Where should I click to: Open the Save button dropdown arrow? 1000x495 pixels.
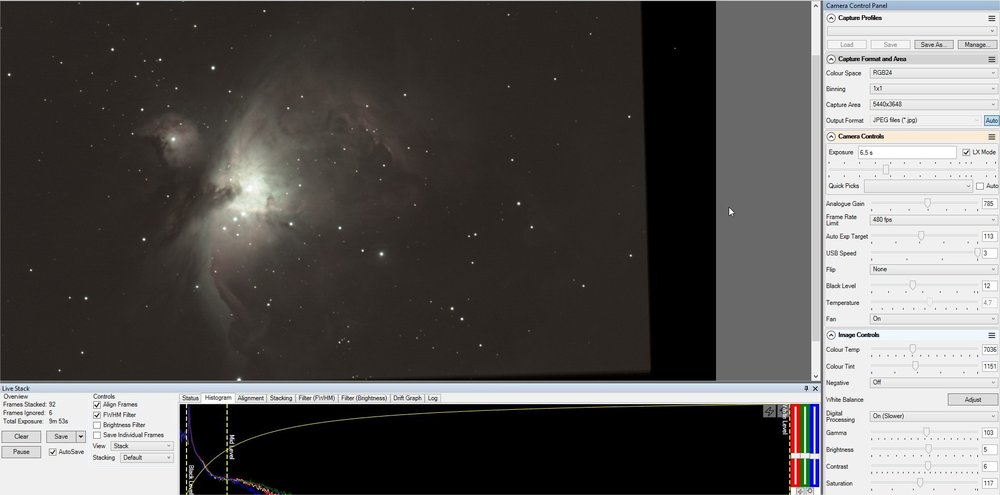80,437
